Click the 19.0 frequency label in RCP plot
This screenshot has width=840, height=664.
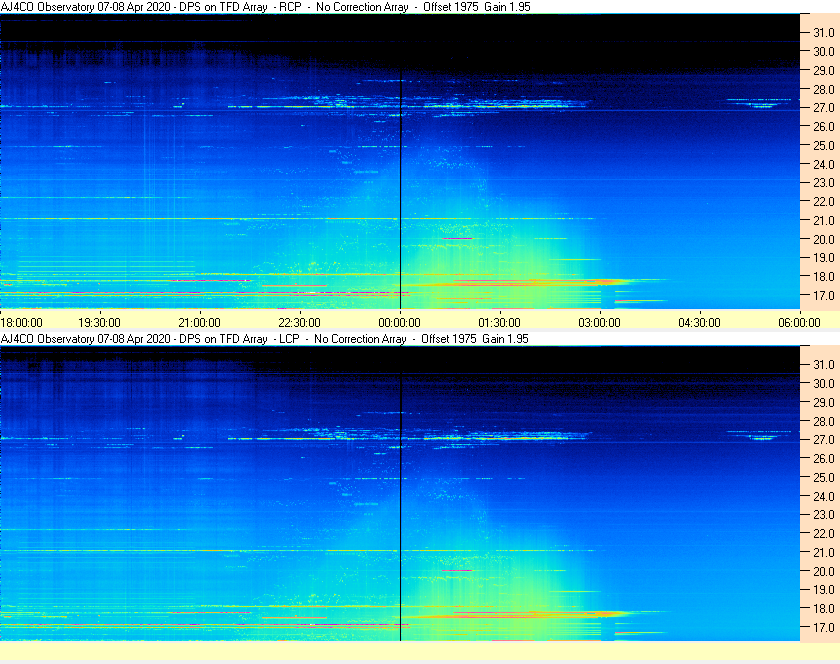824,258
